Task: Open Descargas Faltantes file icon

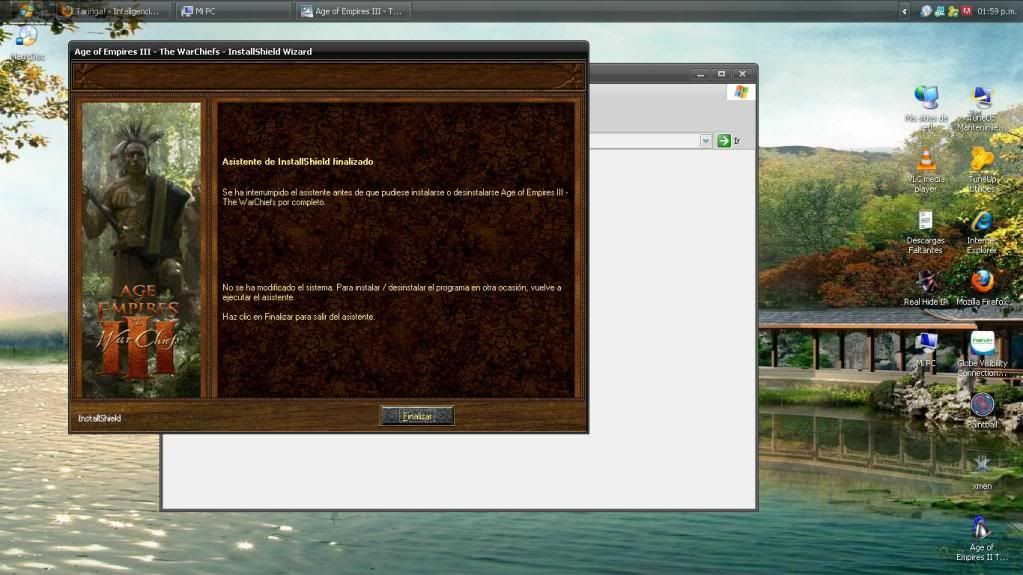Action: [925, 232]
